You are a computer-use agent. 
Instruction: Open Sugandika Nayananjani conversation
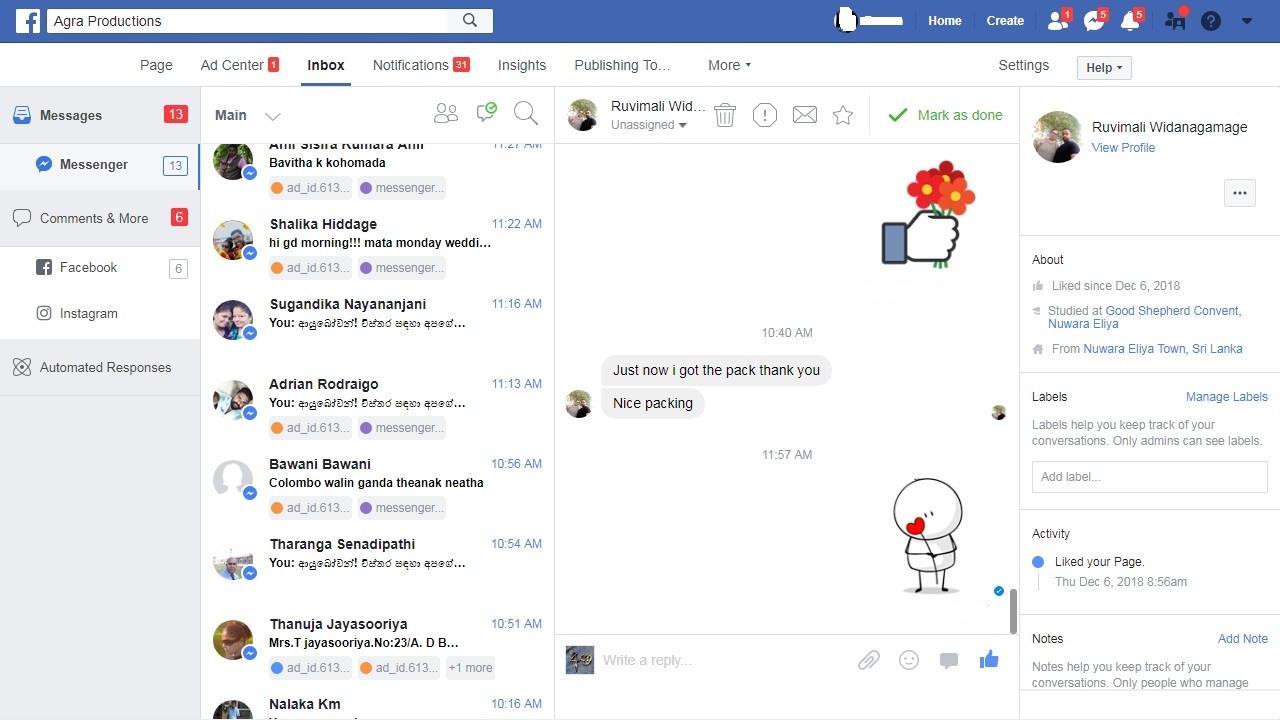pyautogui.click(x=378, y=326)
